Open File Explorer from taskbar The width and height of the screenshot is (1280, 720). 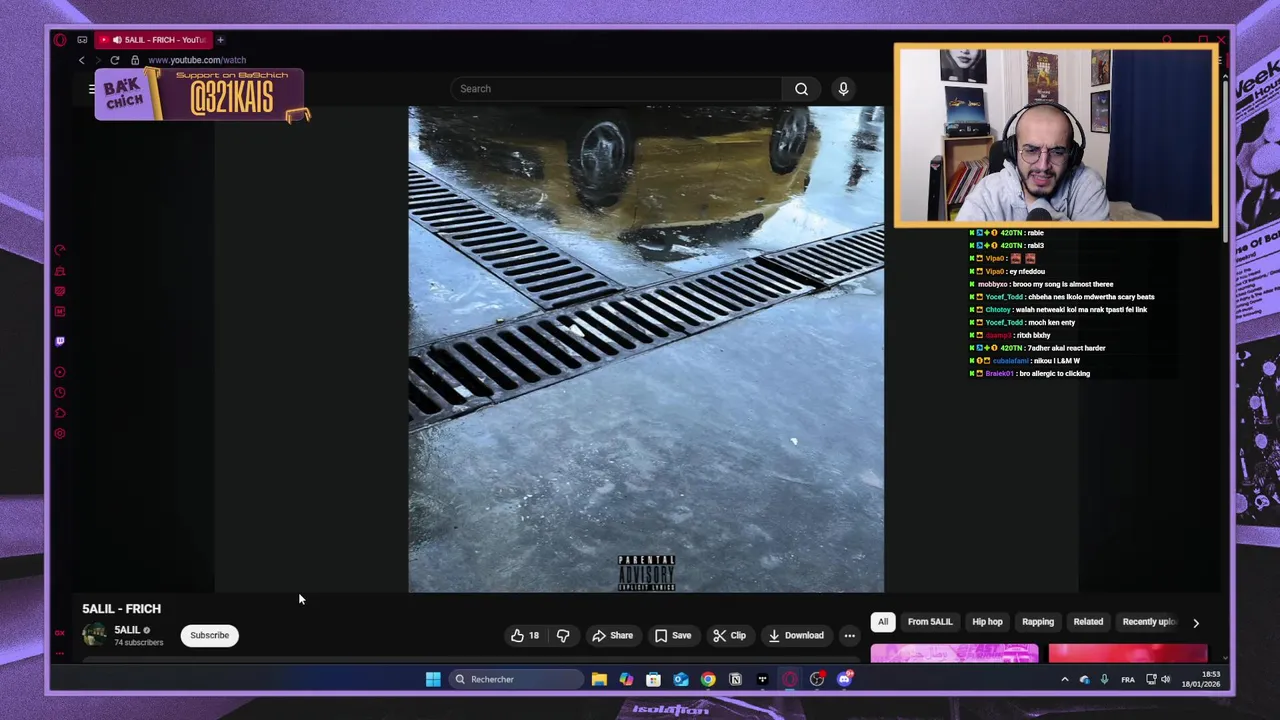pyautogui.click(x=599, y=679)
